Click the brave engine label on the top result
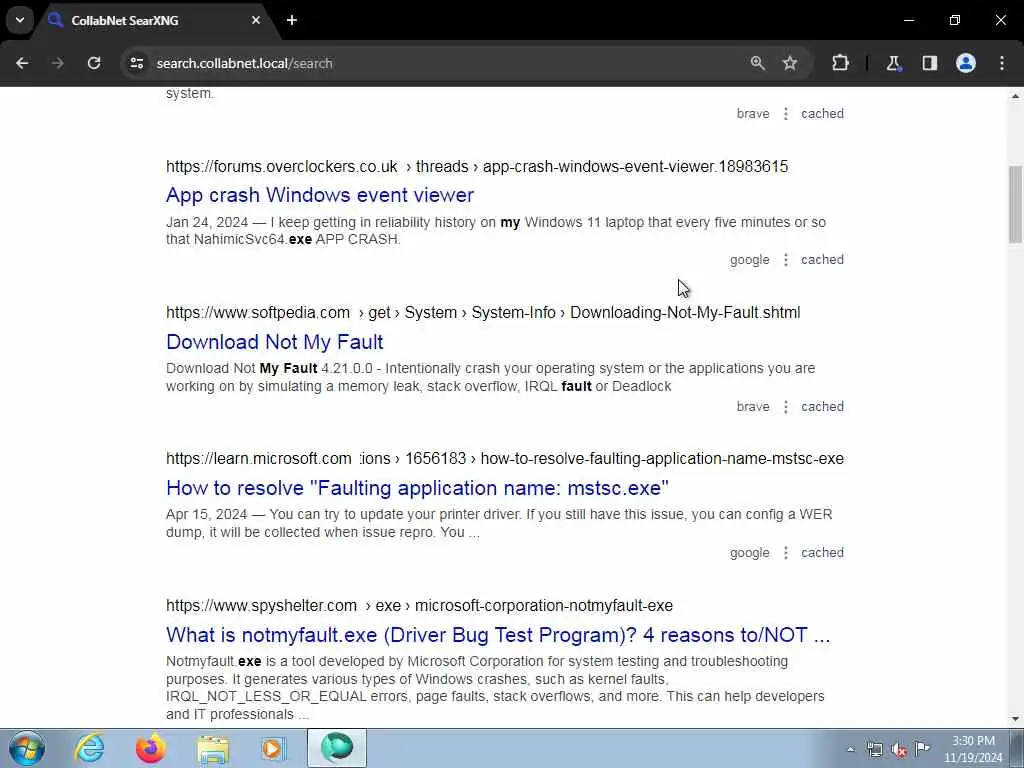This screenshot has width=1024, height=768. 753,114
